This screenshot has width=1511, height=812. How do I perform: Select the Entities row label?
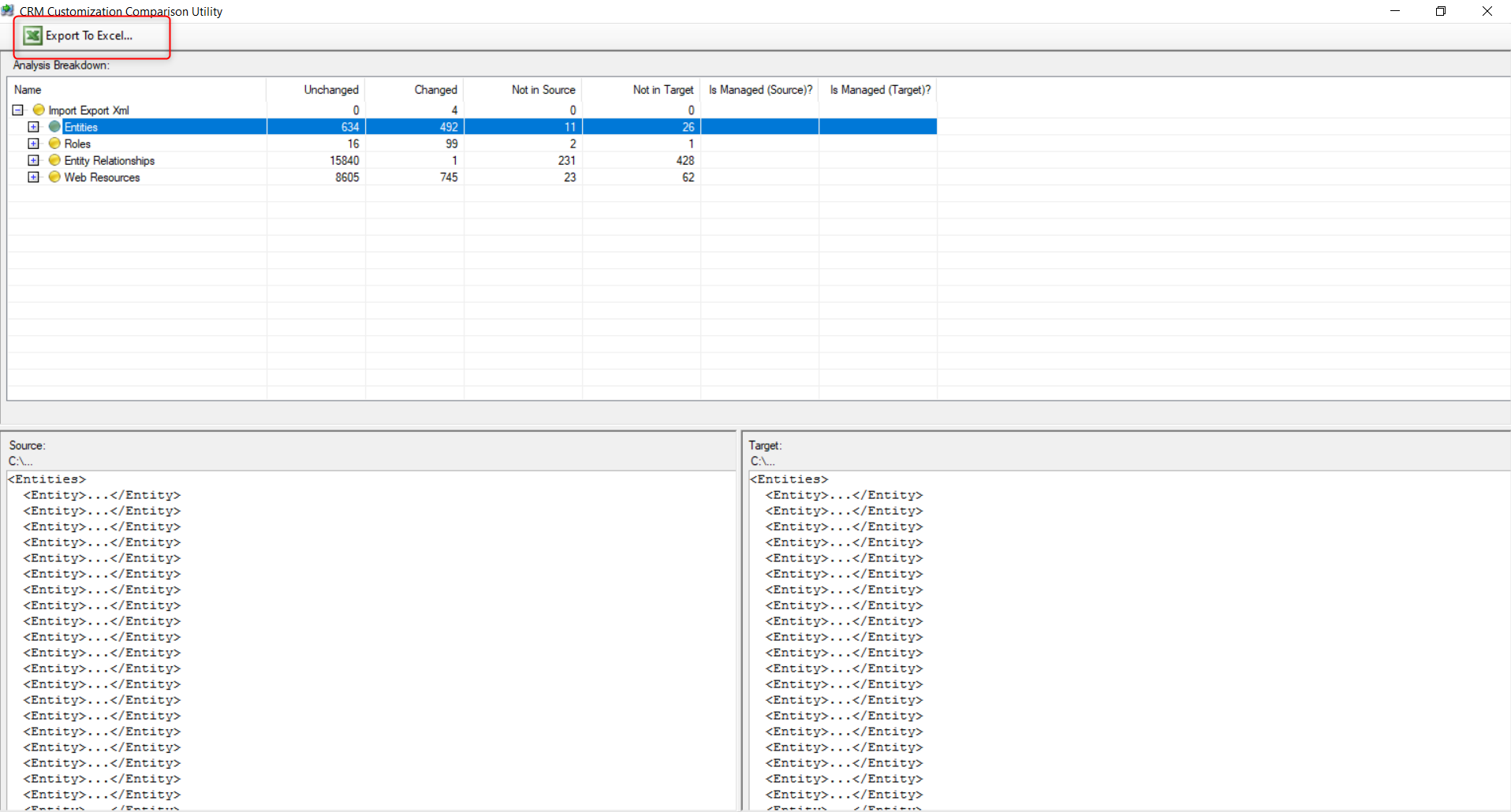click(81, 127)
